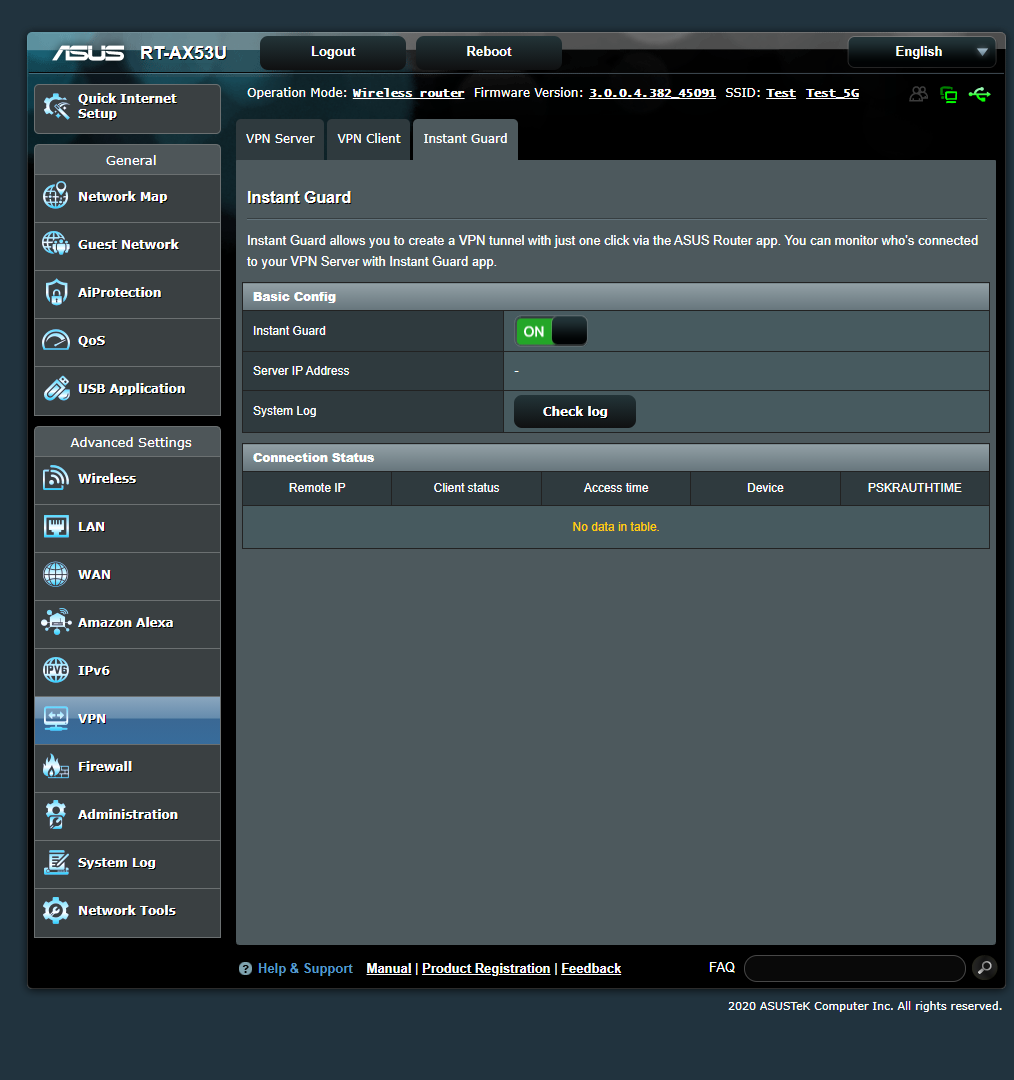Open the English language dropdown

pos(920,51)
